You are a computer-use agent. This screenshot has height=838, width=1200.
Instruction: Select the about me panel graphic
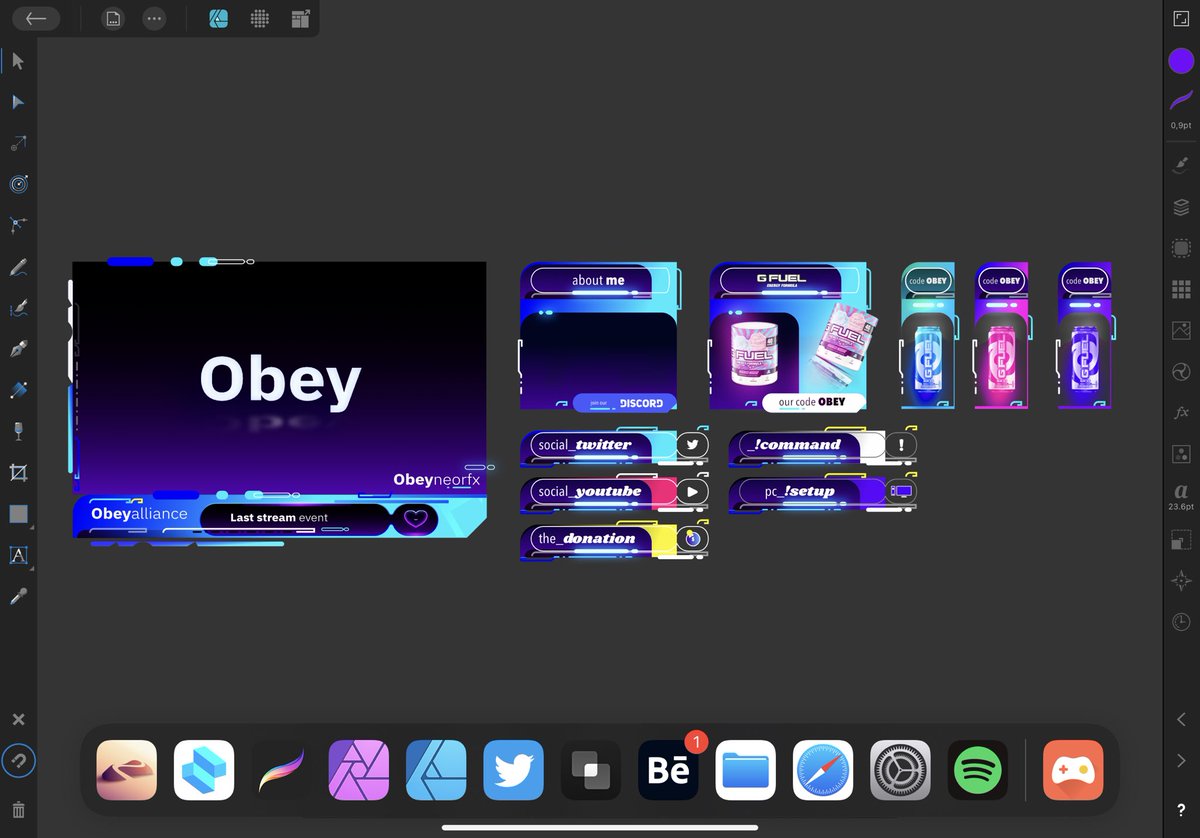point(599,337)
